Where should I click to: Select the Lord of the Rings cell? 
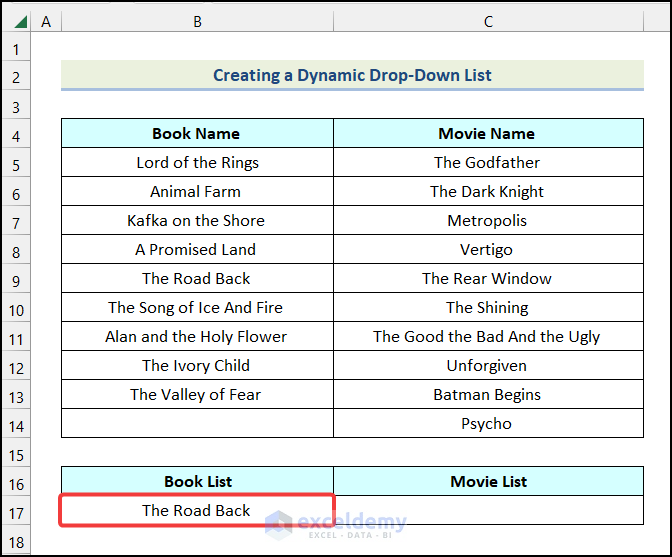[x=197, y=163]
